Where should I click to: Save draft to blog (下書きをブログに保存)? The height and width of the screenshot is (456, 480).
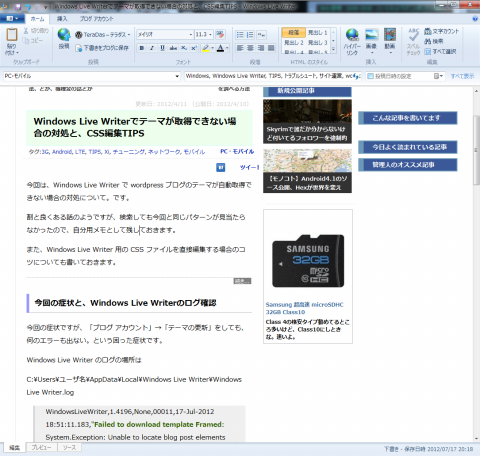tap(102, 48)
